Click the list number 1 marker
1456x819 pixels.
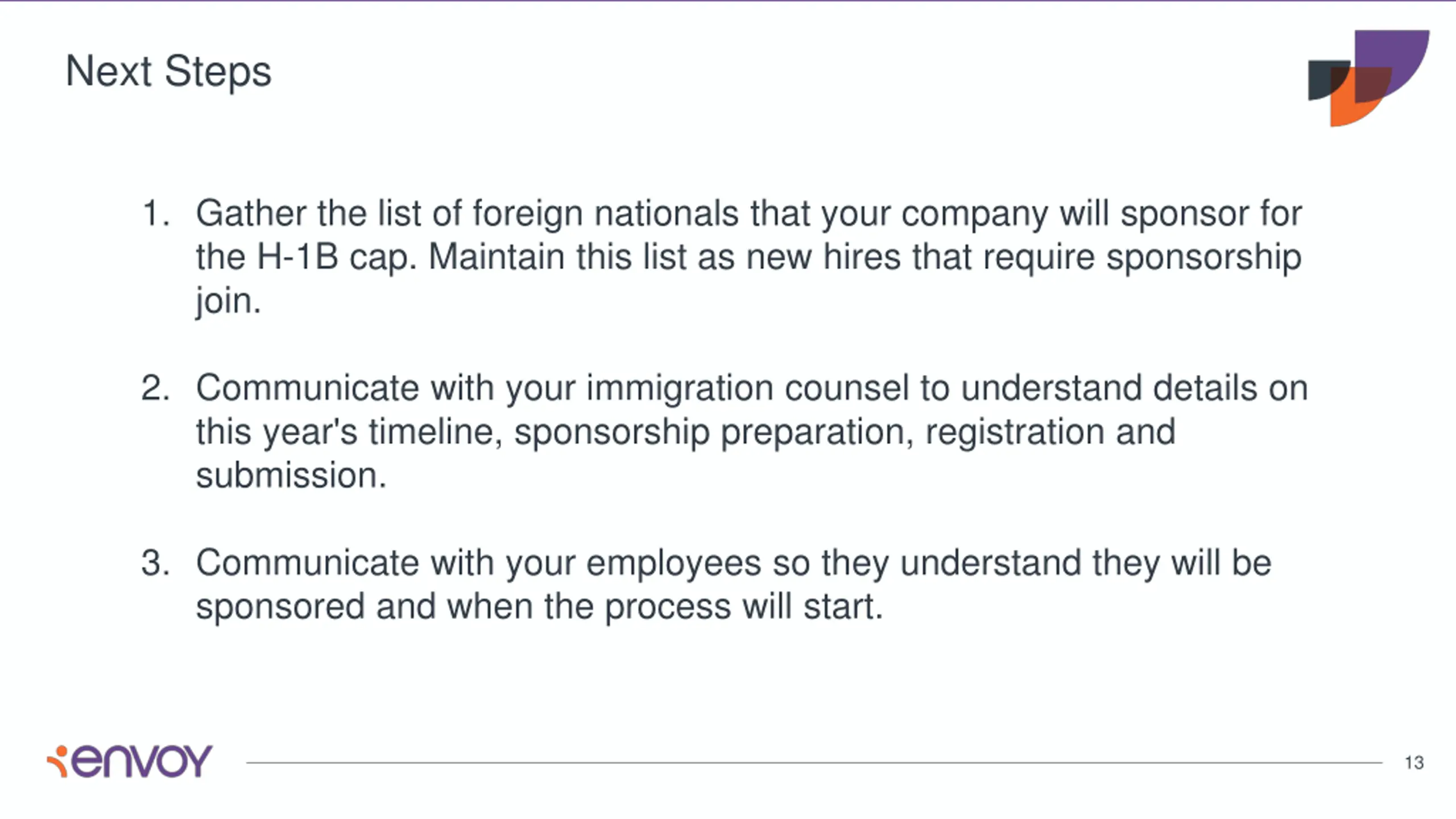point(156,213)
